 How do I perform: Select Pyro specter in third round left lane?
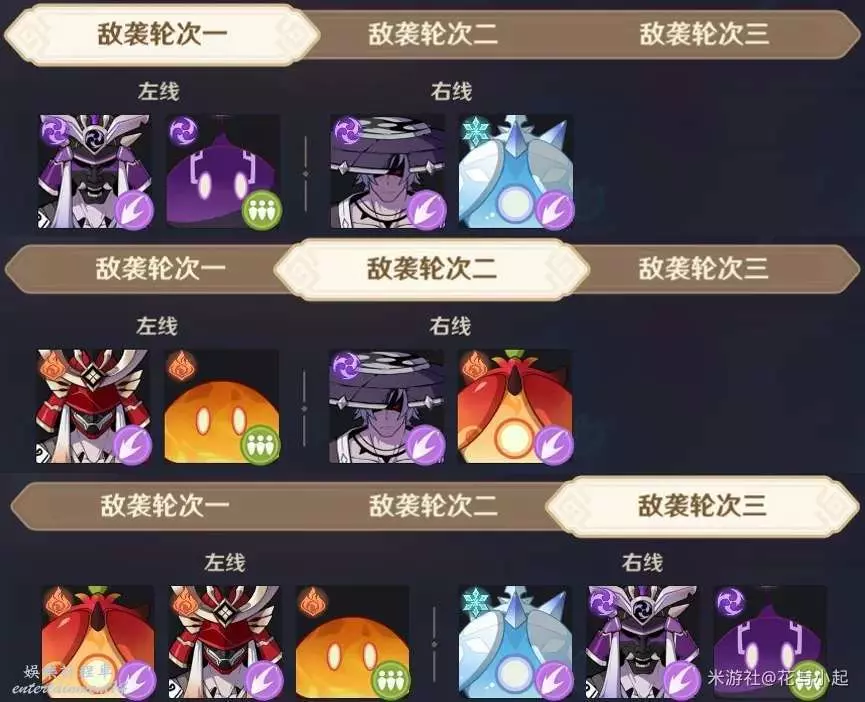[98, 642]
